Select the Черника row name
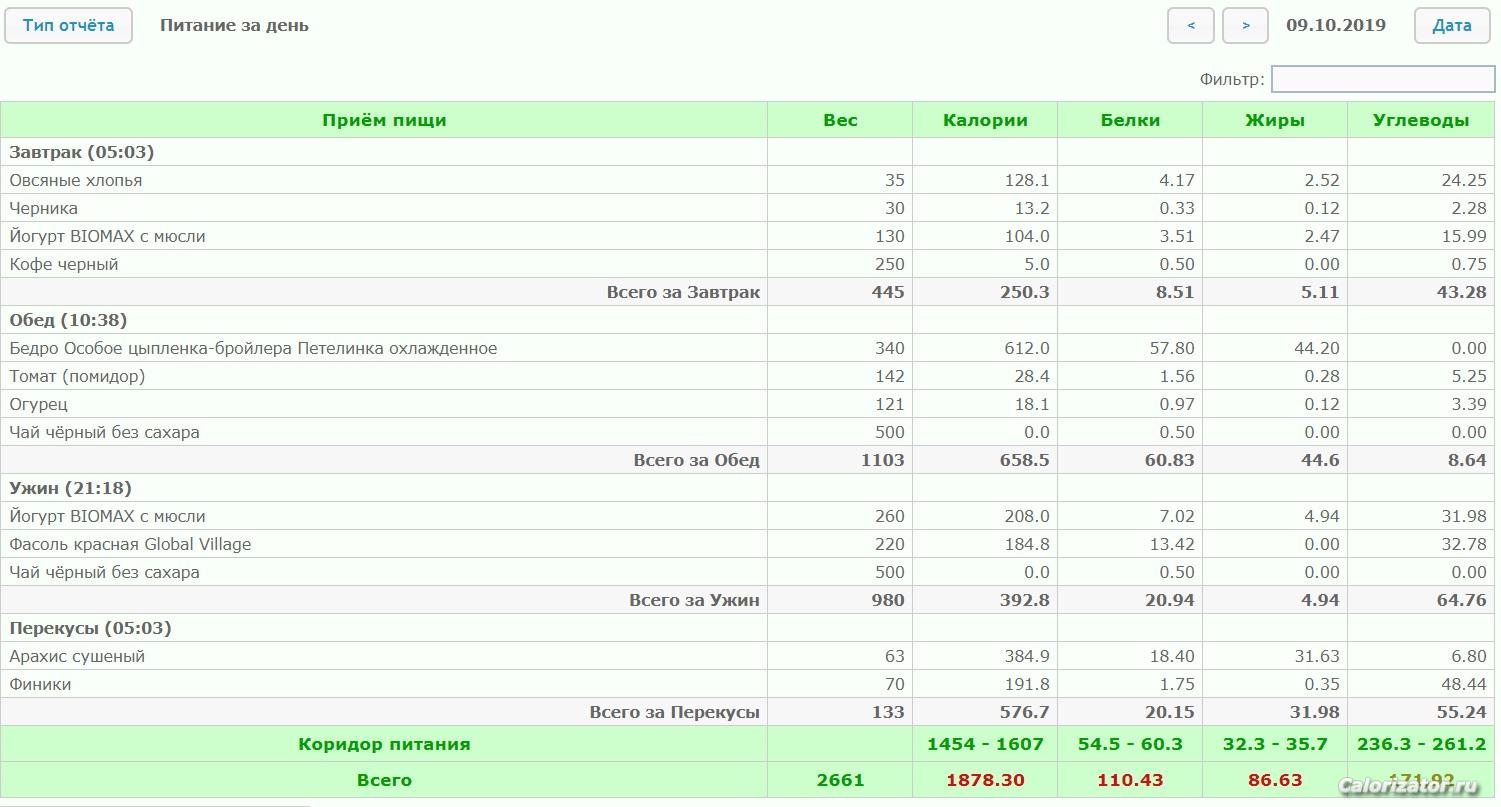 click(x=43, y=208)
